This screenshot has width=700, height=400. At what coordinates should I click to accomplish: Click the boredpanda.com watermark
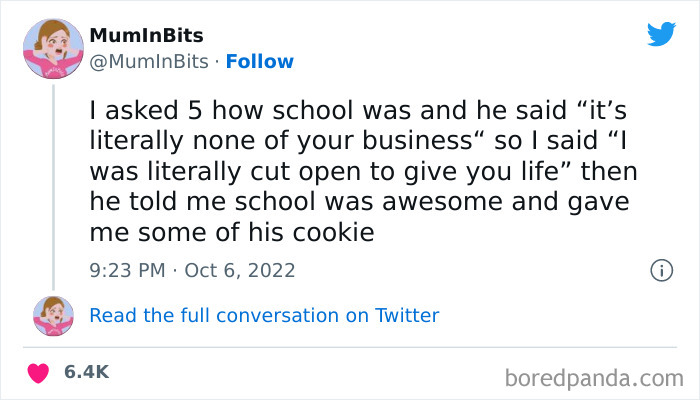596,378
